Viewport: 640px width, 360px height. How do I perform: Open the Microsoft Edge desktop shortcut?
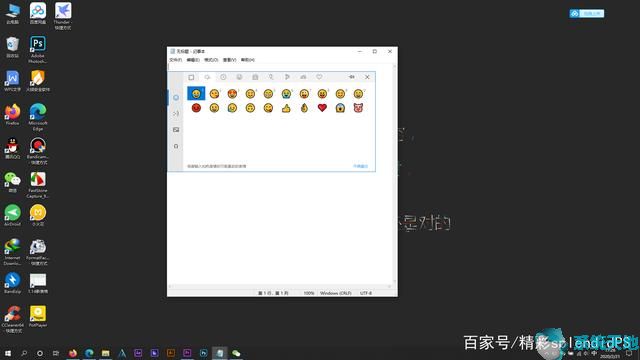pyautogui.click(x=38, y=117)
